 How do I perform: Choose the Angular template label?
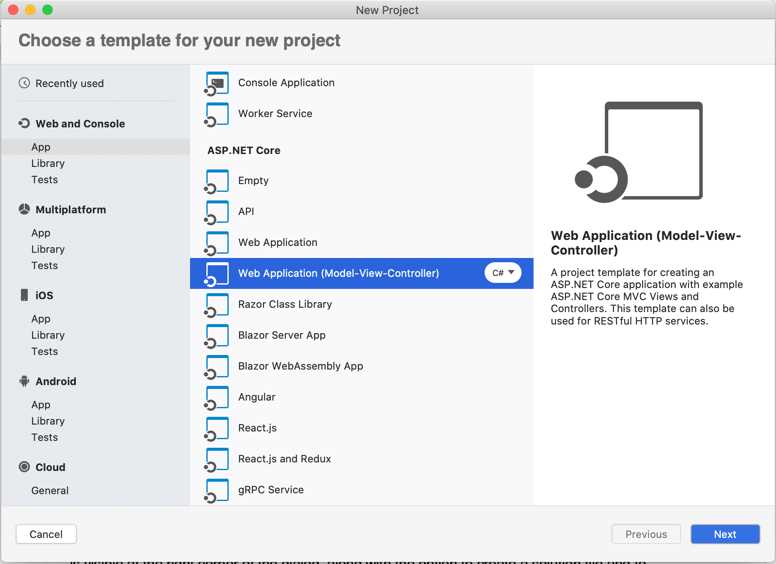click(x=257, y=397)
